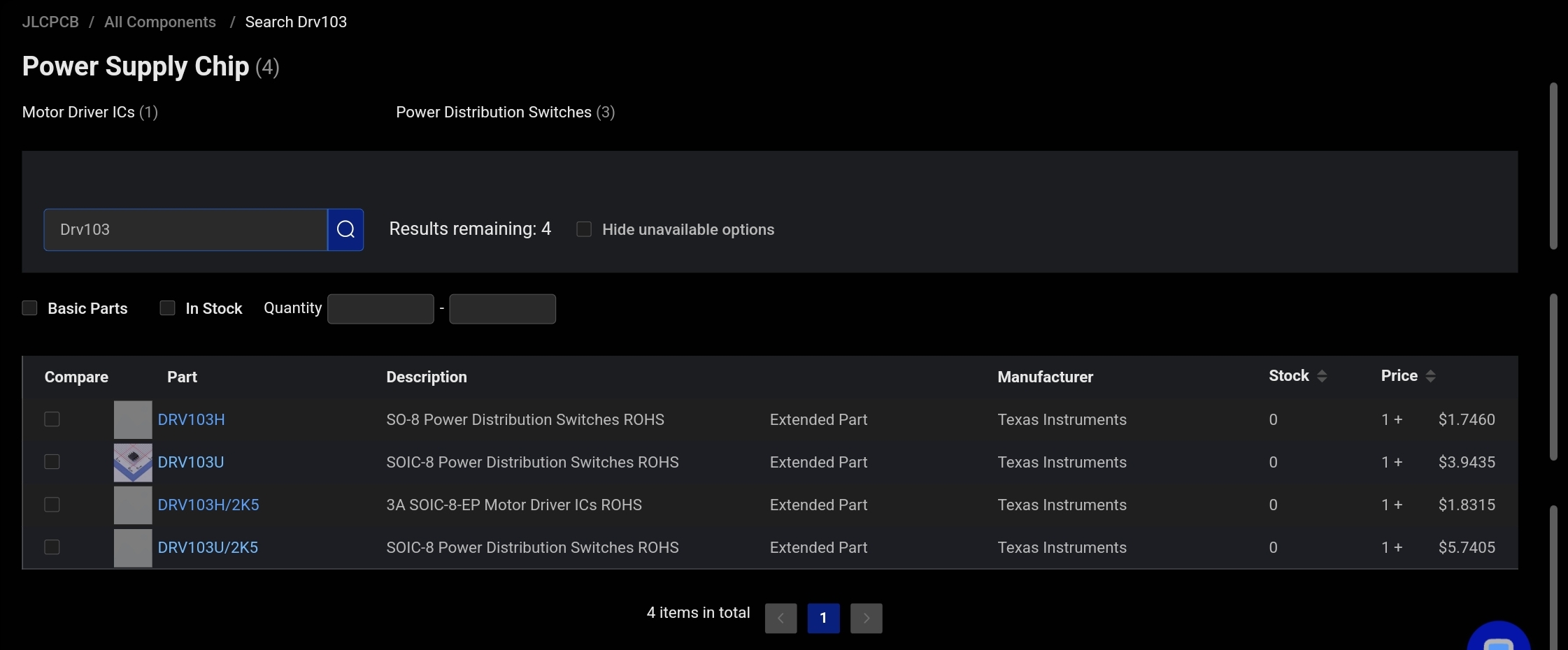
Task: Sort results using Price sort arrows
Action: point(1430,376)
